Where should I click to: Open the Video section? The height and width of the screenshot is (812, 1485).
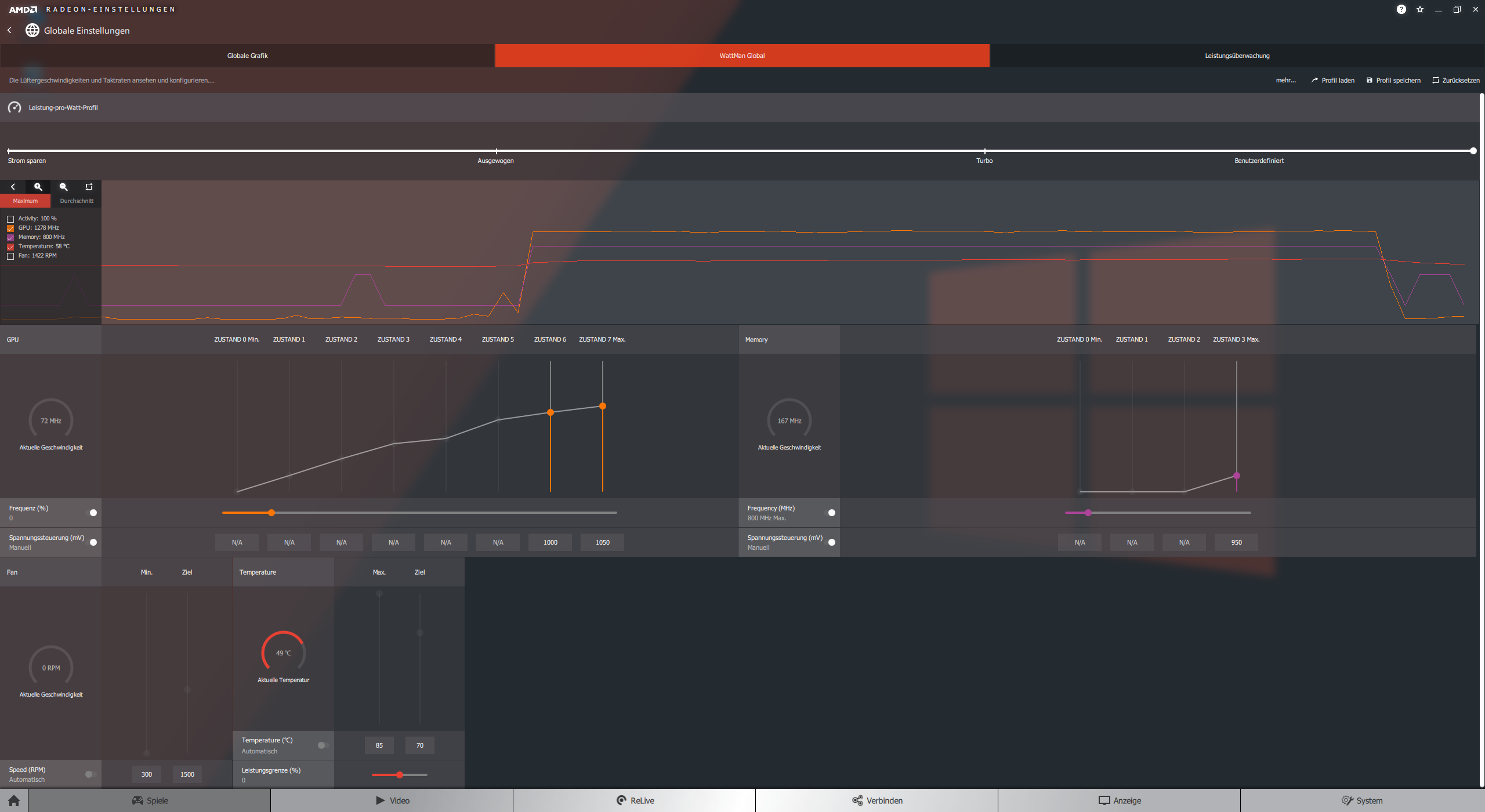click(392, 800)
